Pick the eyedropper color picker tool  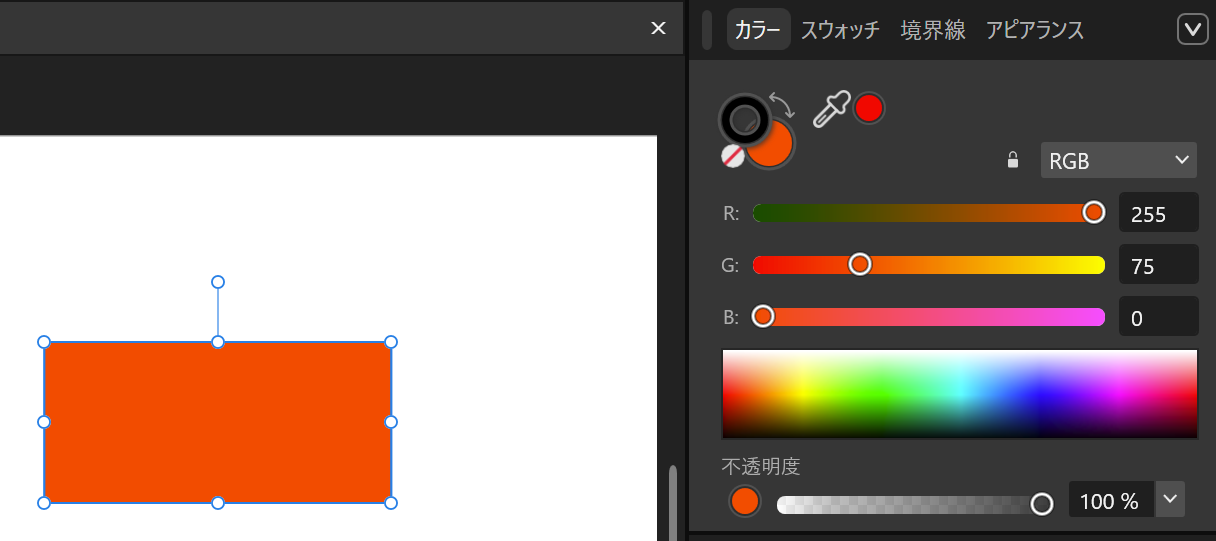pyautogui.click(x=831, y=109)
